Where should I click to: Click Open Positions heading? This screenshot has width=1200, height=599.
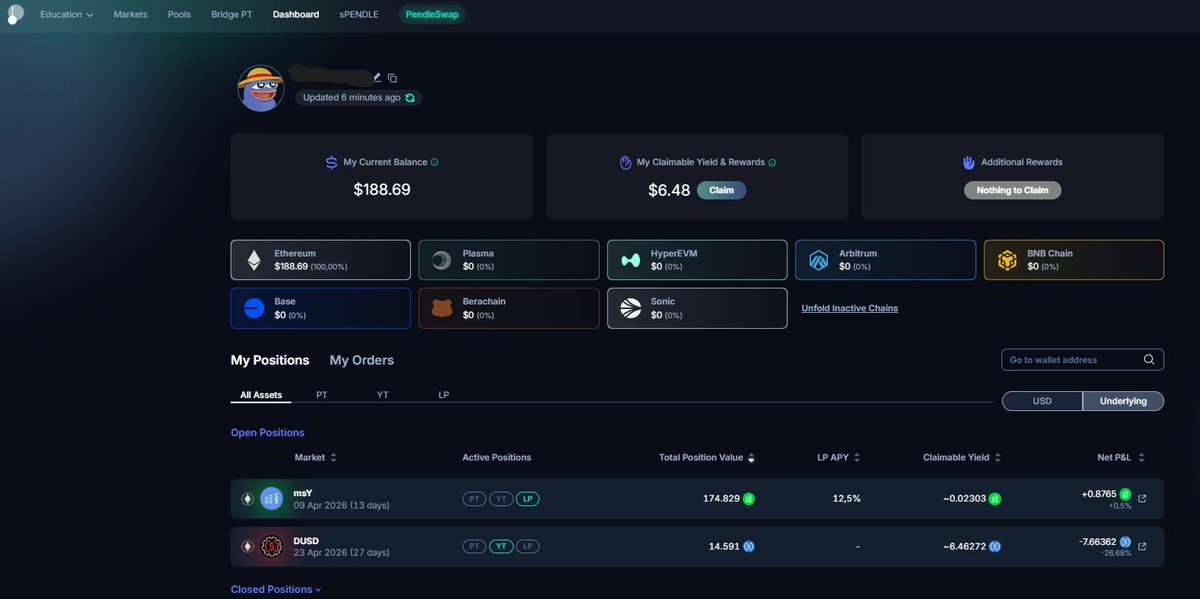[268, 433]
